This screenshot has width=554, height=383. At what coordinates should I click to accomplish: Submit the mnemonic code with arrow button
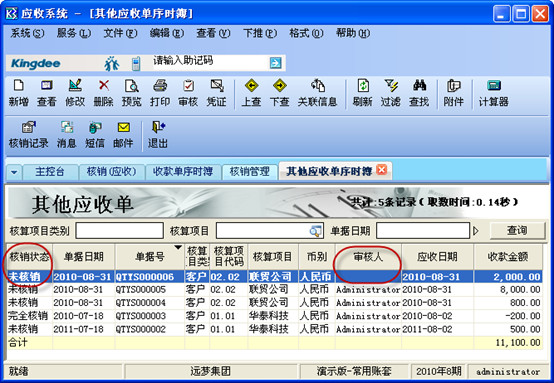click(x=275, y=63)
